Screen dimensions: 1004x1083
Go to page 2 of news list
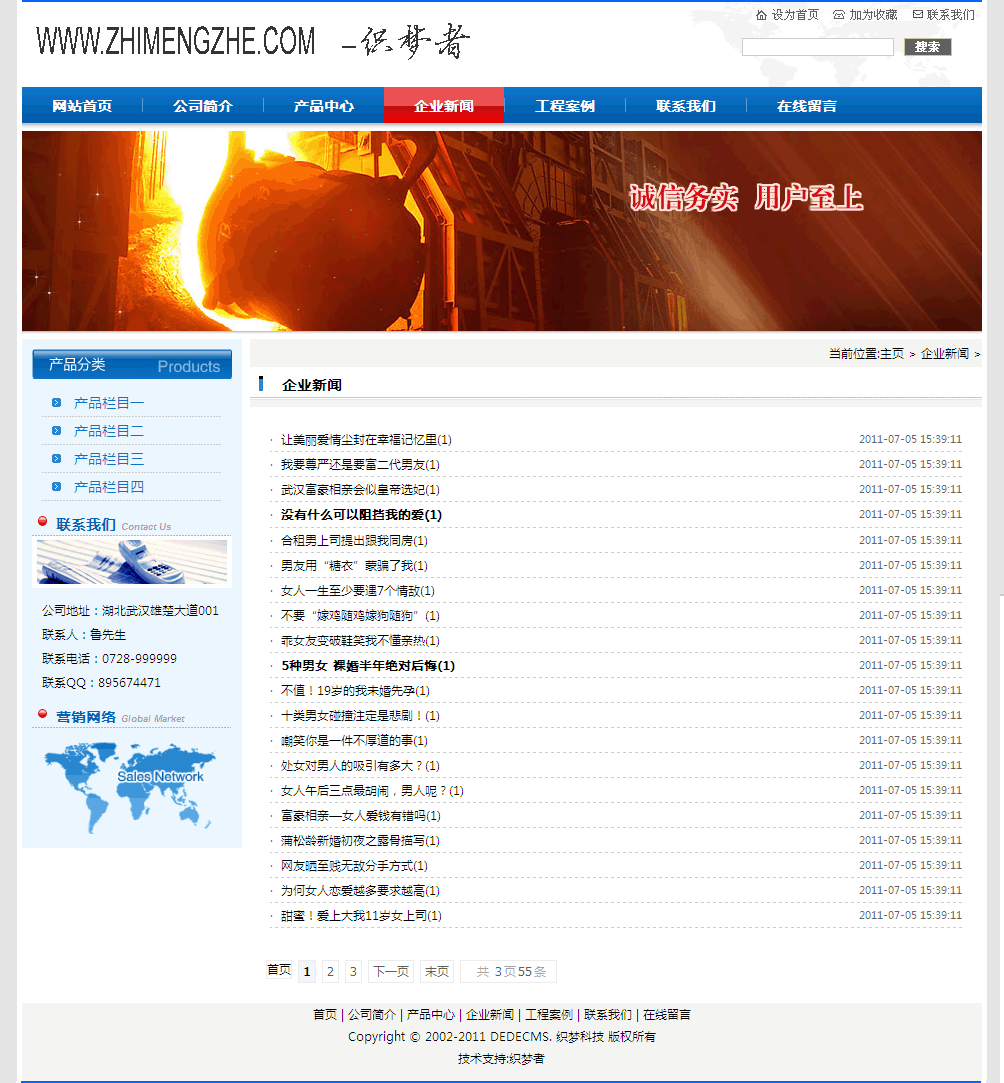(x=330, y=971)
